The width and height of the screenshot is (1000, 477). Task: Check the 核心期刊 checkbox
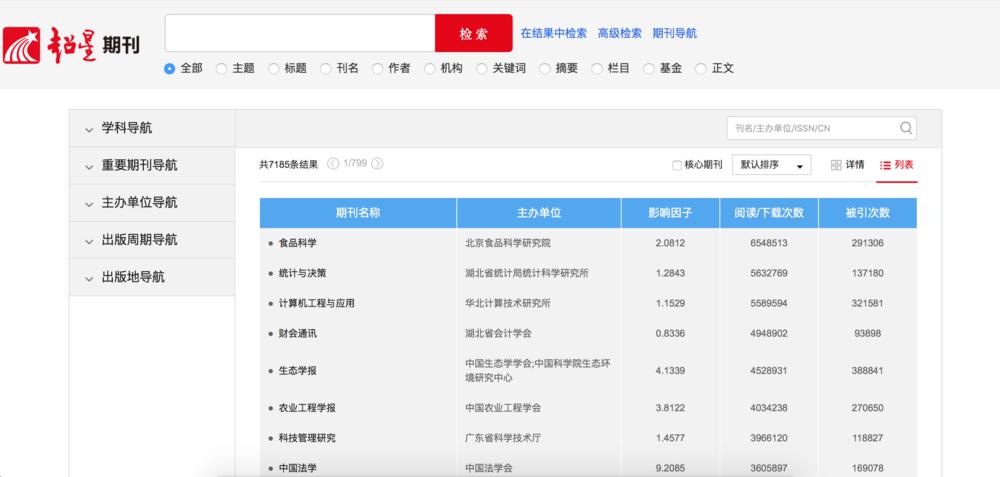pyautogui.click(x=677, y=166)
